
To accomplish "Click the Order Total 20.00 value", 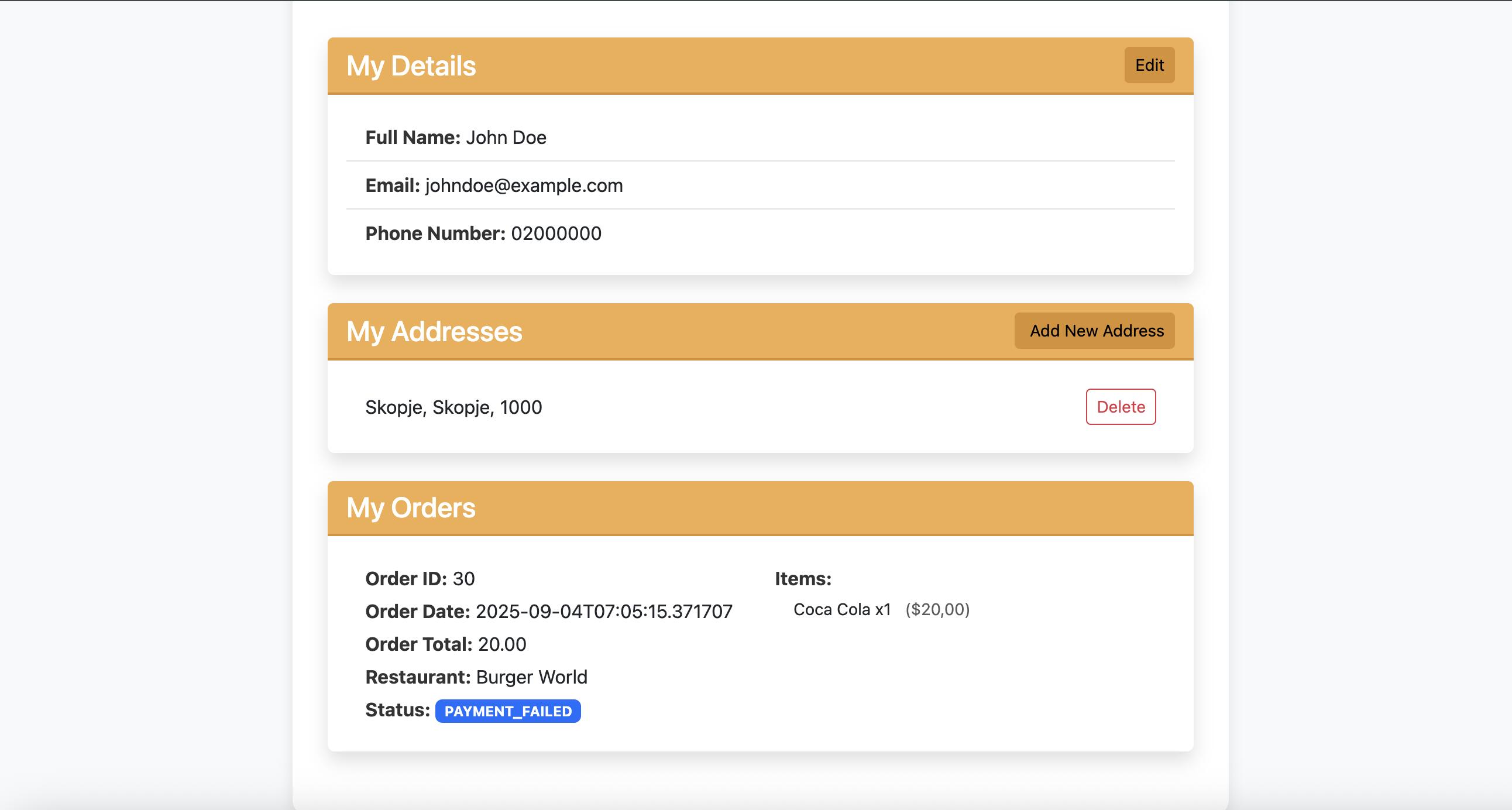I will [x=501, y=644].
